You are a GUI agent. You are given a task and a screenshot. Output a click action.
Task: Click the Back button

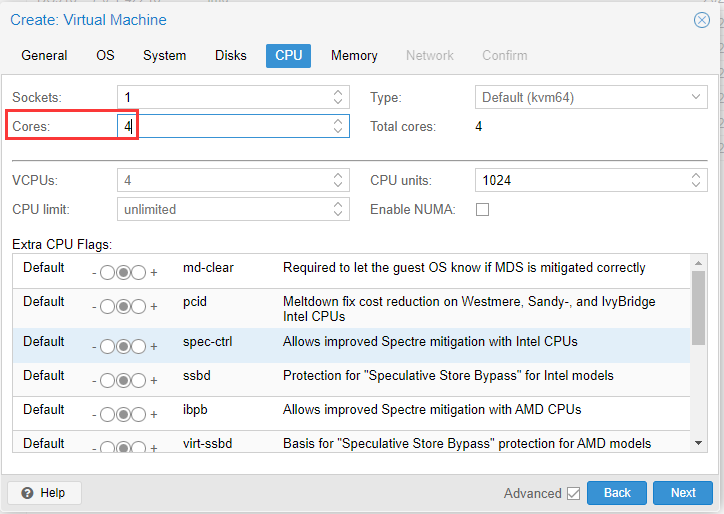pyautogui.click(x=617, y=493)
